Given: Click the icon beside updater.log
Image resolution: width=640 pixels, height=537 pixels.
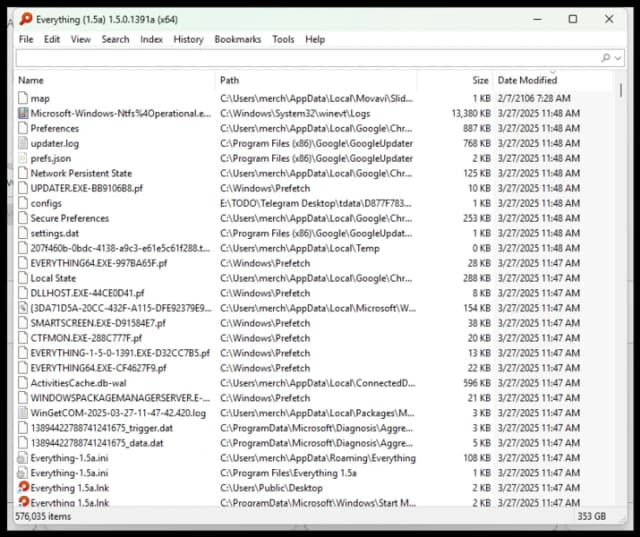Looking at the screenshot, I should [23, 143].
